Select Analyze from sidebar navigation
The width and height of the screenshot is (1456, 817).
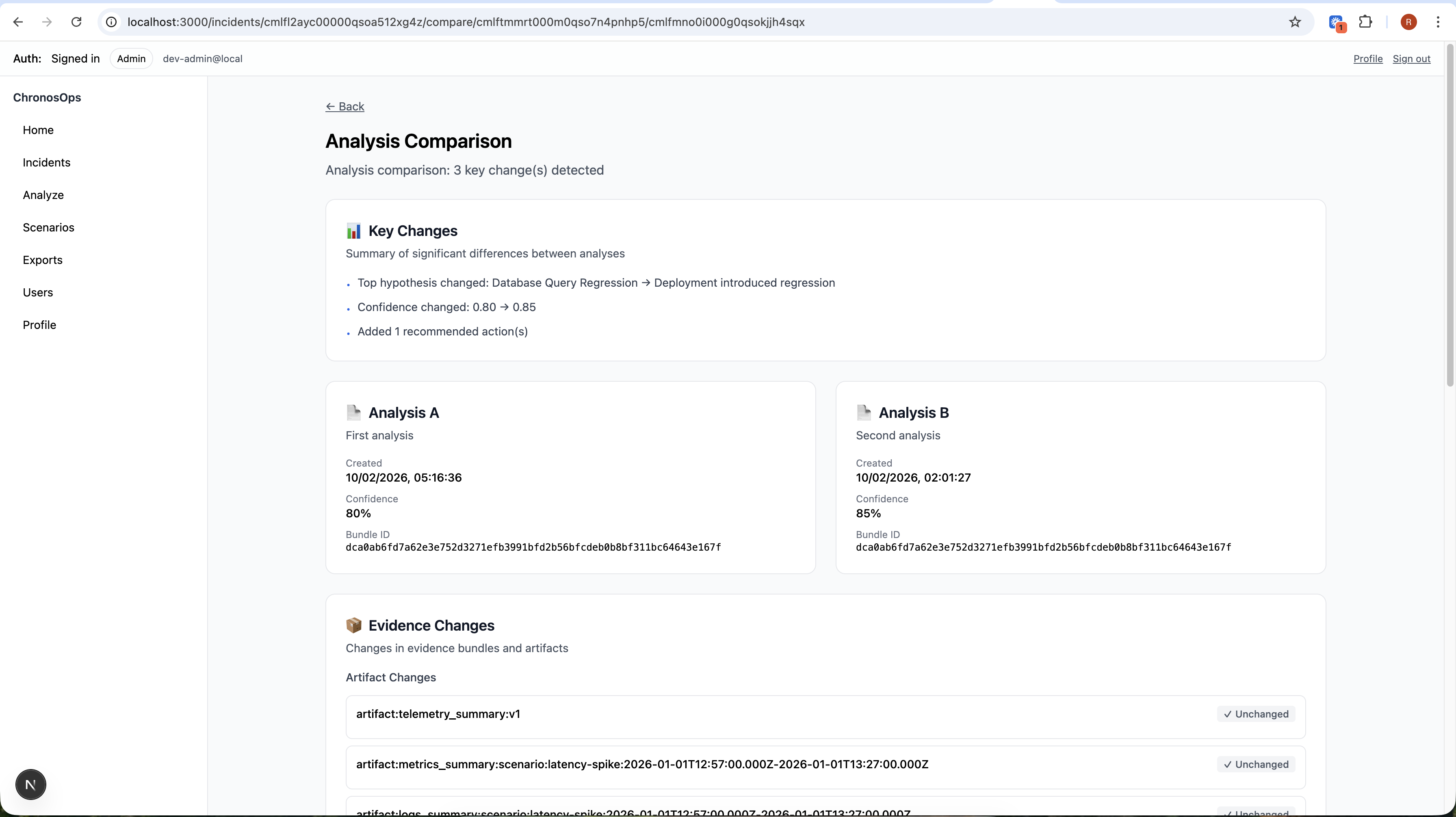43,195
